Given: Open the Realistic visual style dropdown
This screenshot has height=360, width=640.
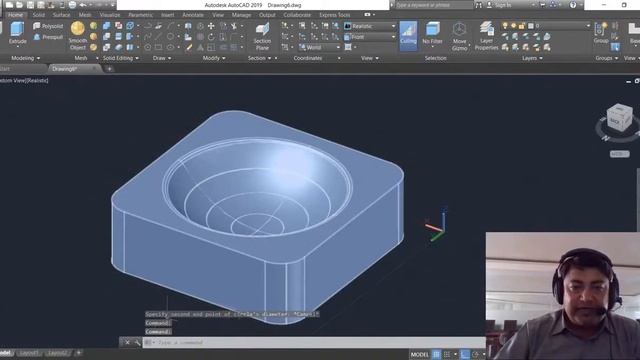Looking at the screenshot, I should point(370,26).
